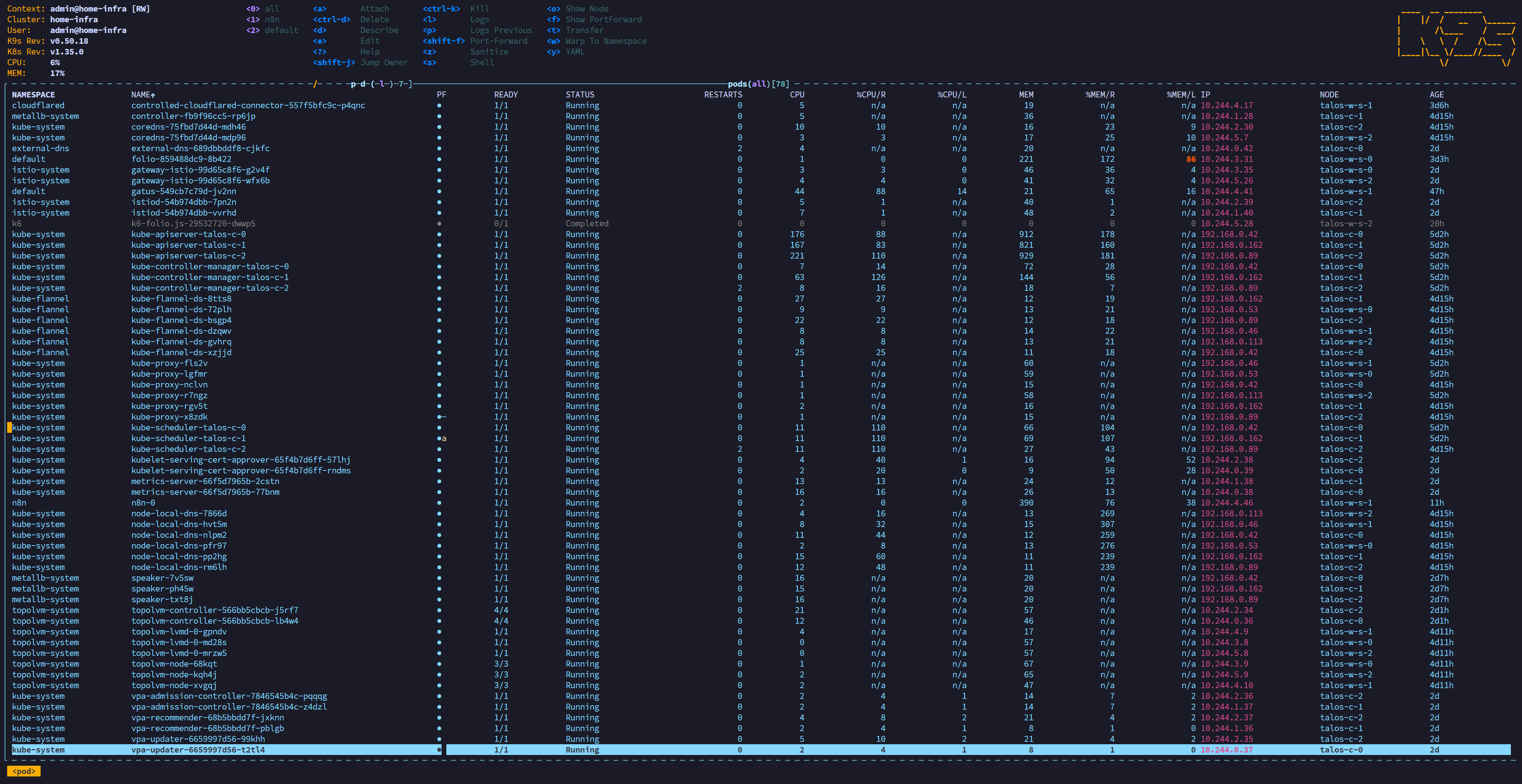The width and height of the screenshot is (1522, 784).
Task: Select the k6-folio.js-29532720-dwwp5 completed pod row
Action: tap(761, 223)
